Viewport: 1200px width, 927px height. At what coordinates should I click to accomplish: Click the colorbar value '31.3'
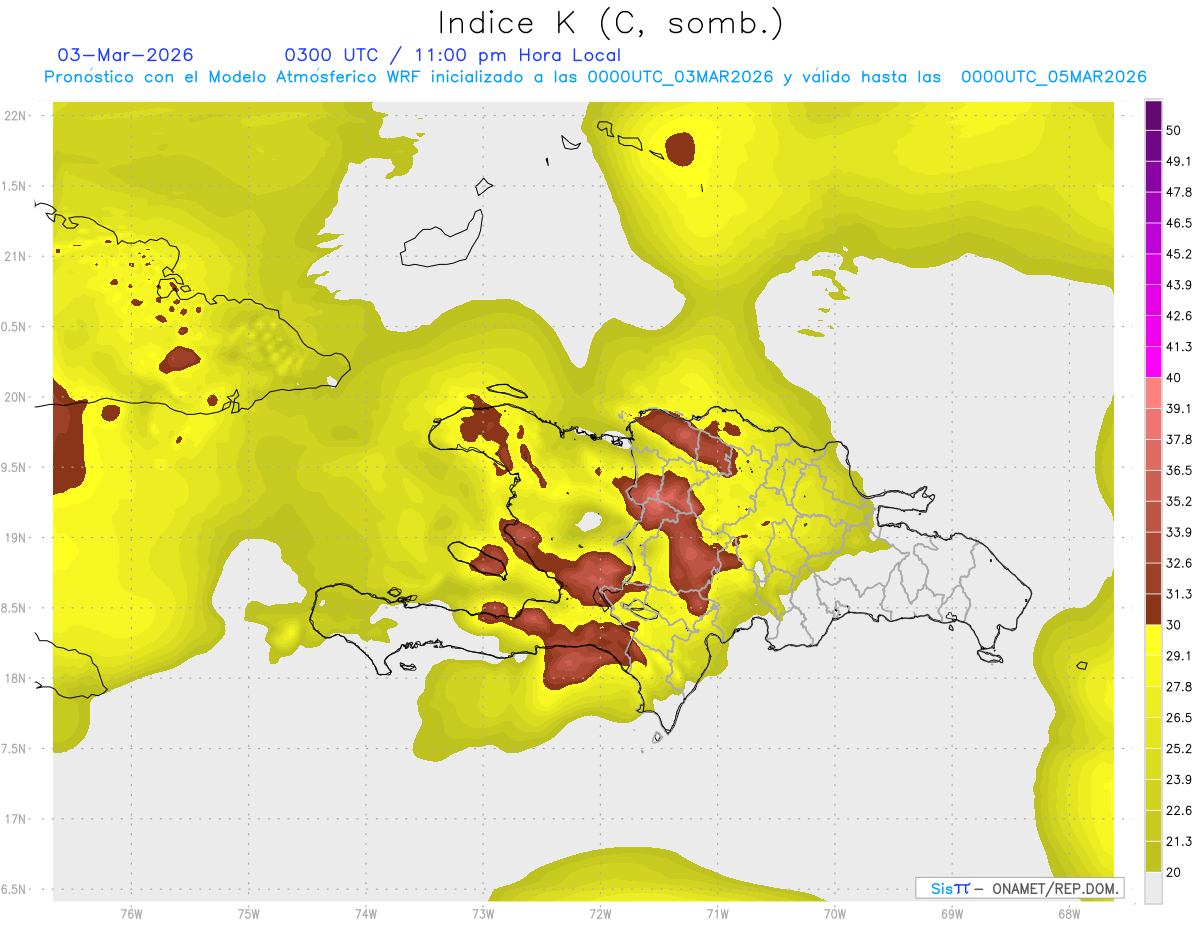coord(1179,594)
